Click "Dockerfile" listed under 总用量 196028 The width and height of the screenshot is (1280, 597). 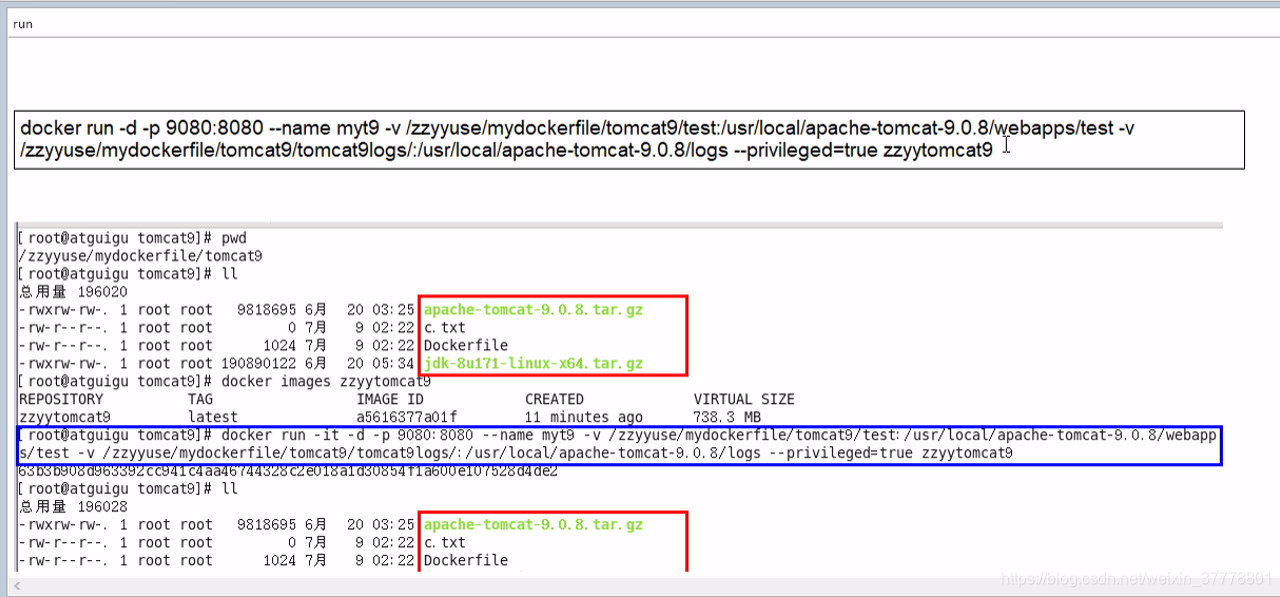(466, 561)
